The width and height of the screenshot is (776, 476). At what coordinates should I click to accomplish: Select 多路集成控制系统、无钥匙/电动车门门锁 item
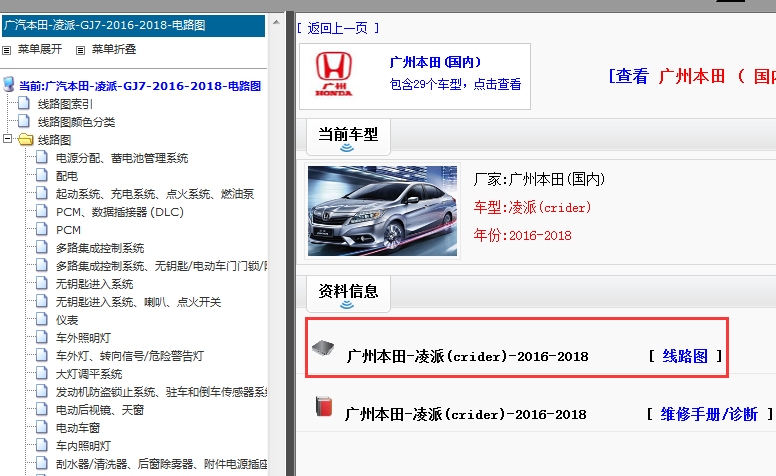click(161, 266)
